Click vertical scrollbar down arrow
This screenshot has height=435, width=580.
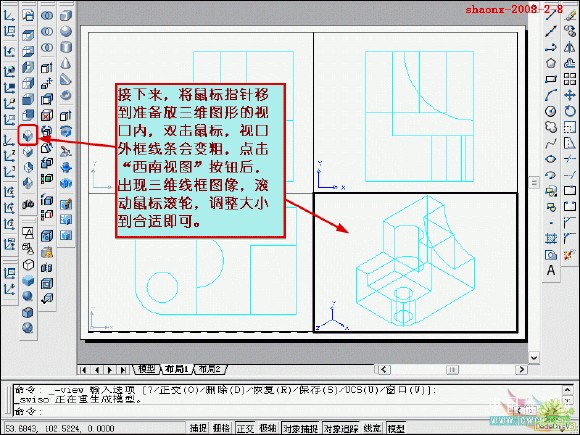[534, 357]
